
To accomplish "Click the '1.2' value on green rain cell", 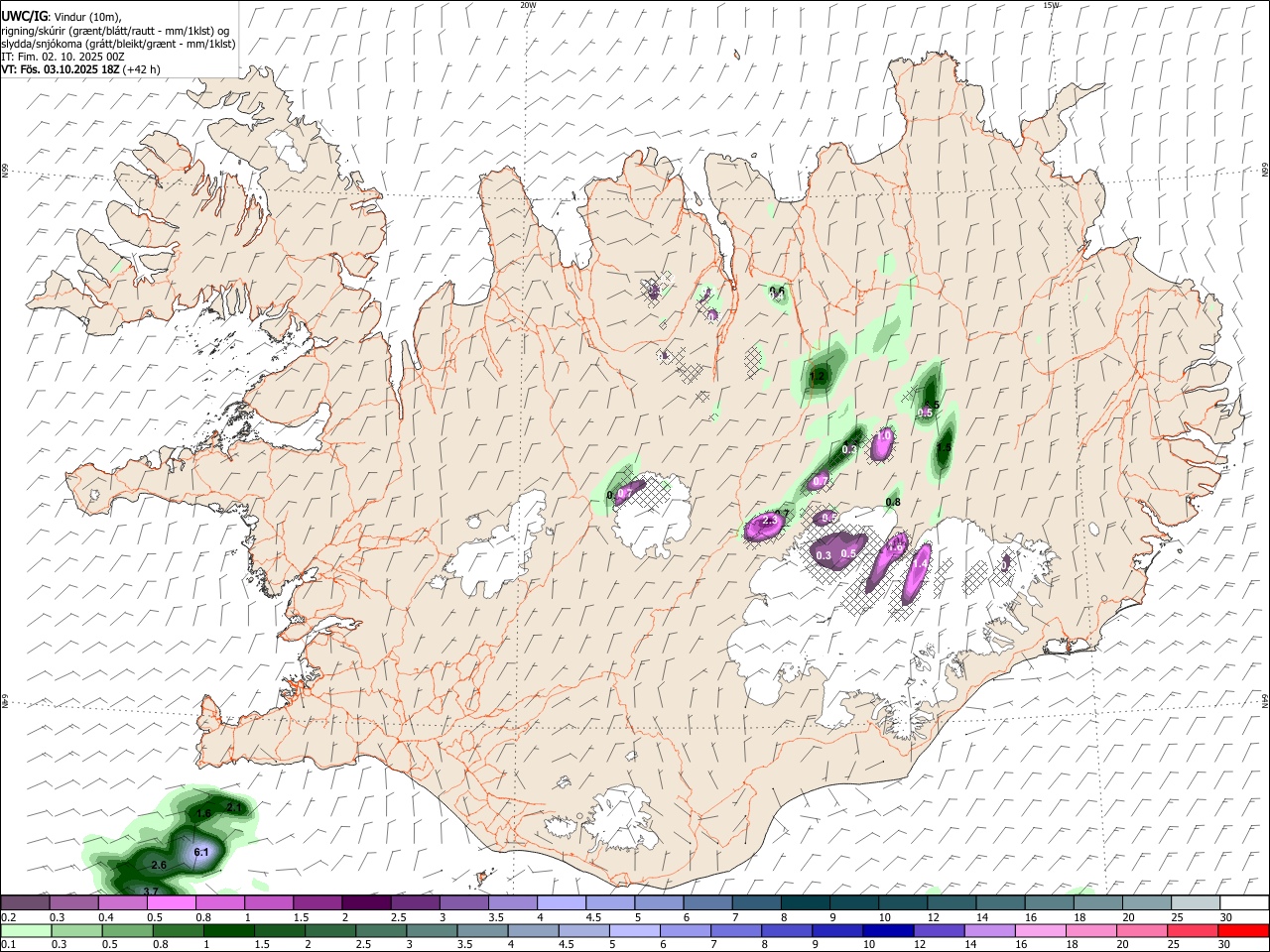I will [818, 377].
